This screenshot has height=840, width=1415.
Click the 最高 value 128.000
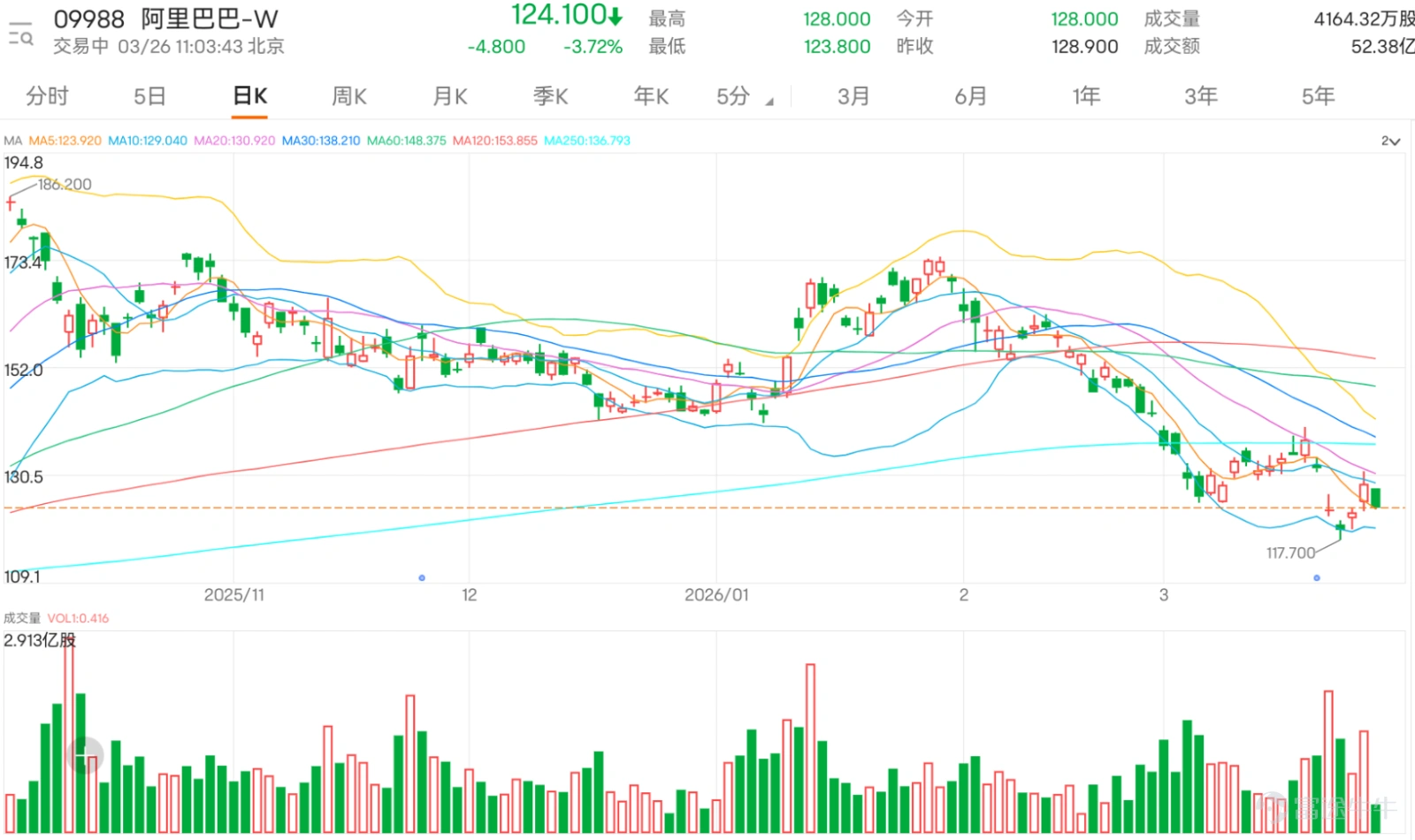(837, 19)
